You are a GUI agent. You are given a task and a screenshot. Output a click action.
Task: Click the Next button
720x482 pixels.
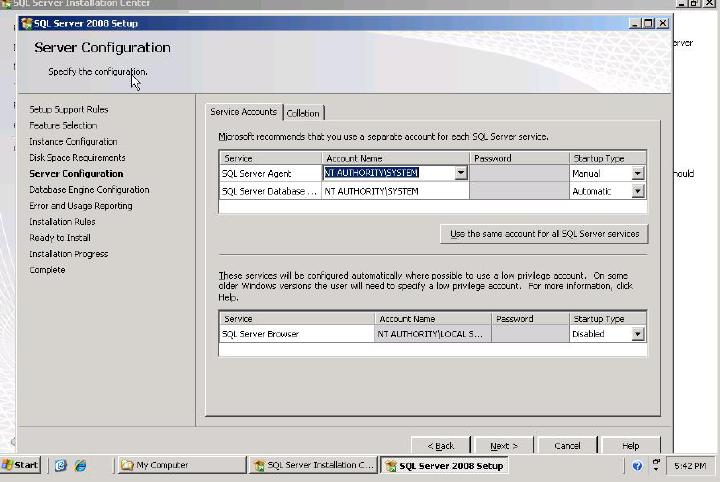point(504,445)
